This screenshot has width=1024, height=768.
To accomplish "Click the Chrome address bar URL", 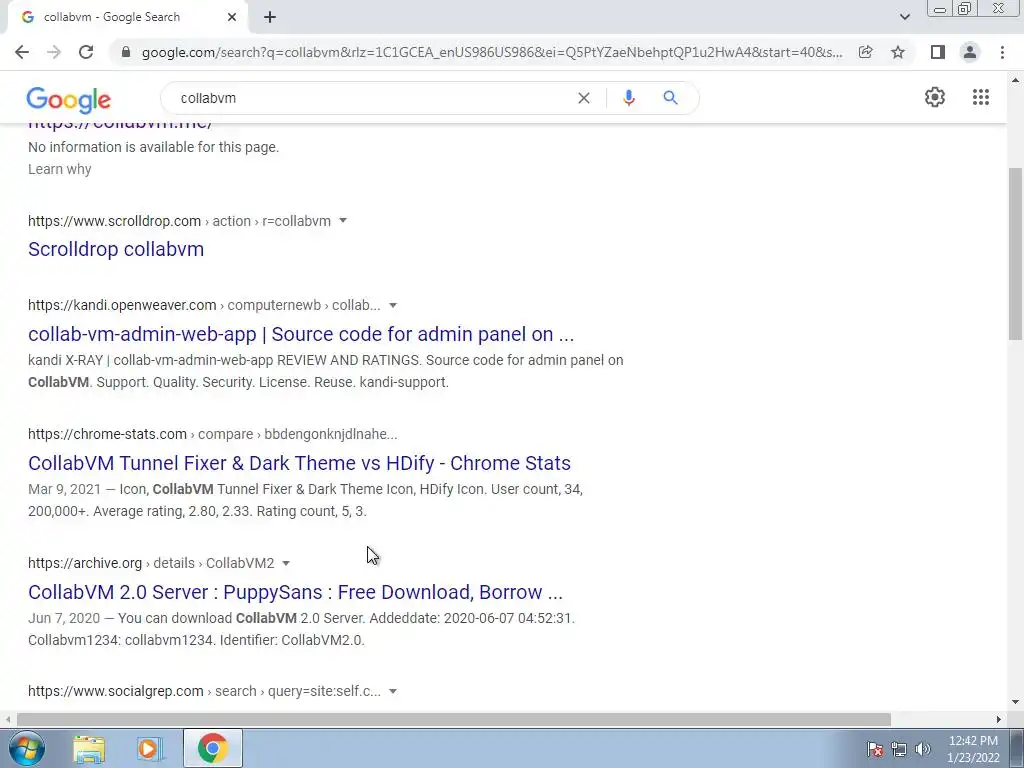I will [x=491, y=52].
